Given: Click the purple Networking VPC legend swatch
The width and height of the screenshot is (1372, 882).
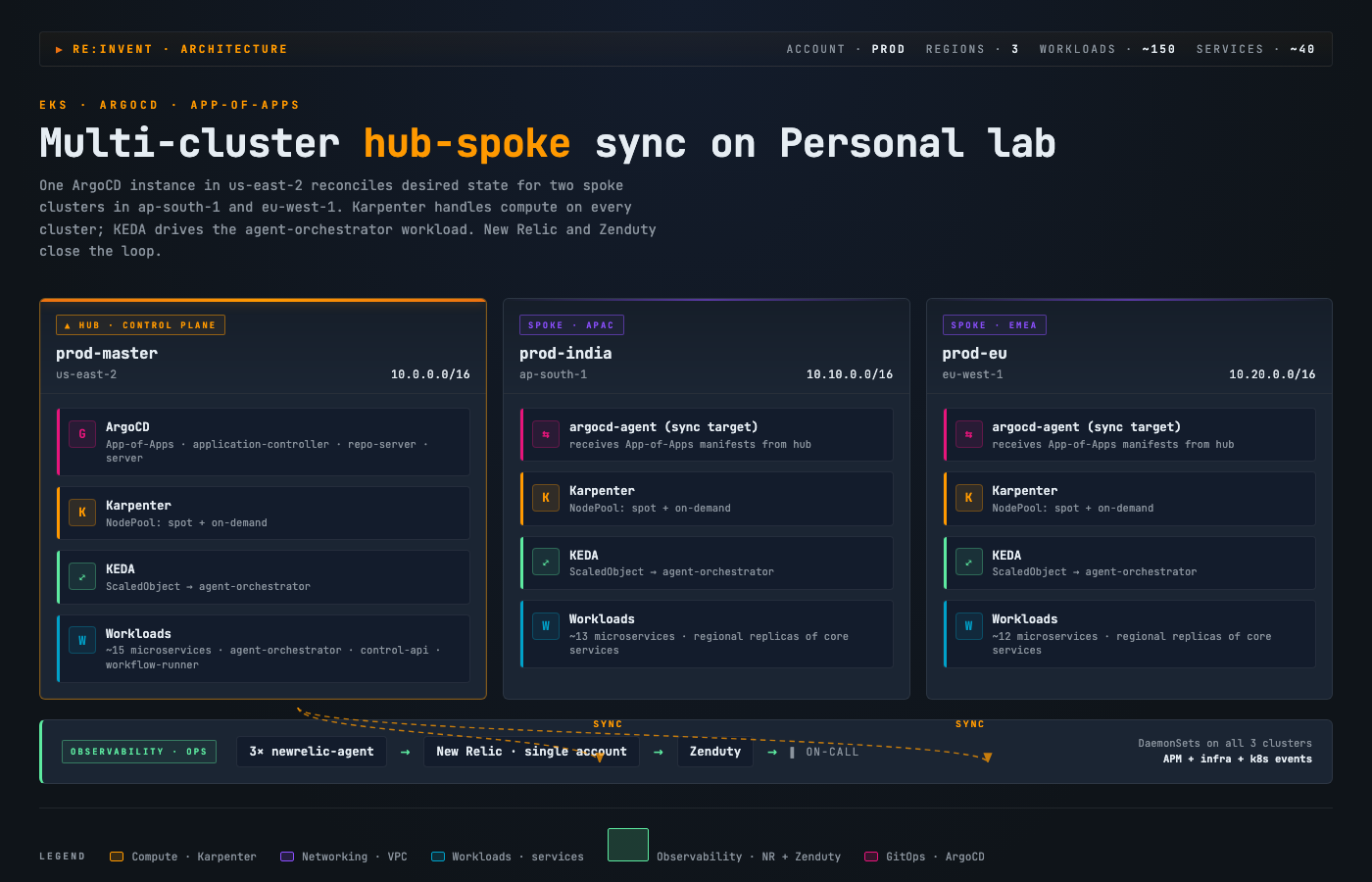Looking at the screenshot, I should [x=287, y=857].
